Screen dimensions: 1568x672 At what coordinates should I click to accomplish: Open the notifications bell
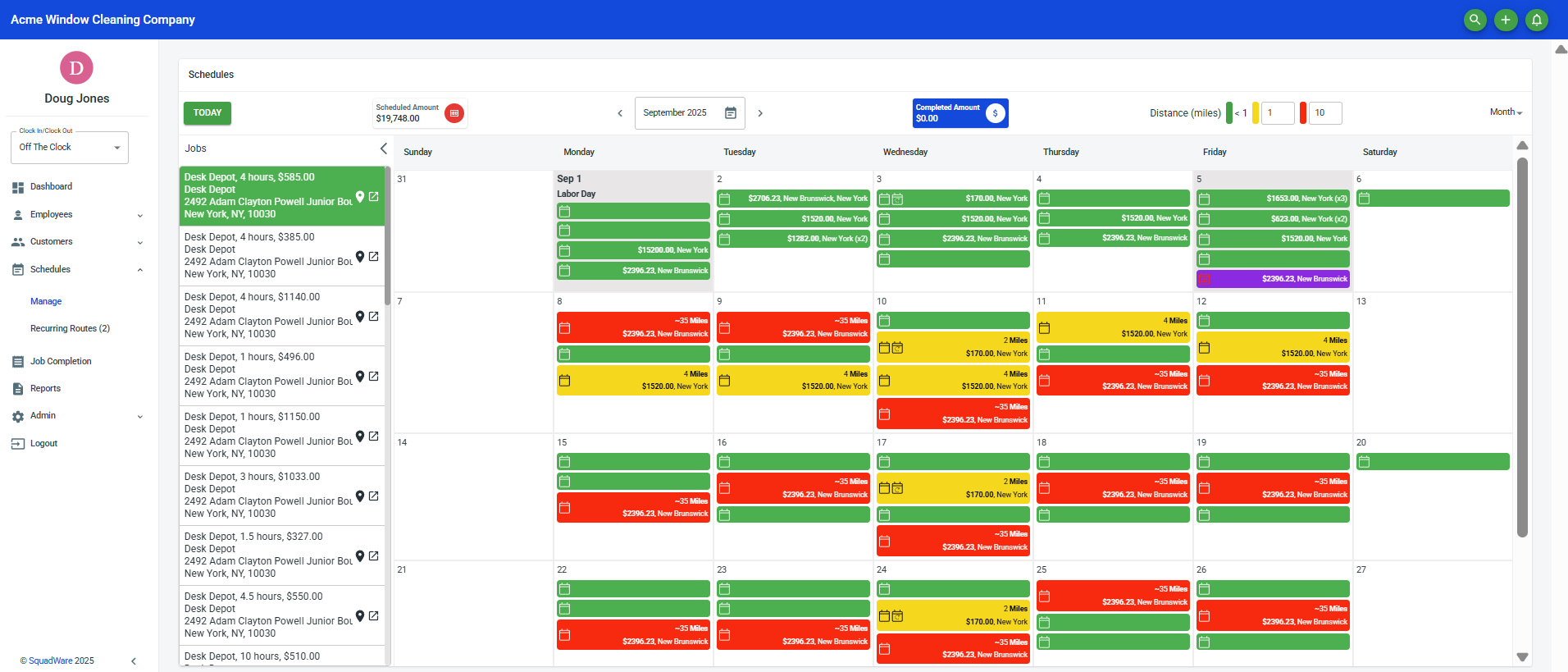(1537, 20)
